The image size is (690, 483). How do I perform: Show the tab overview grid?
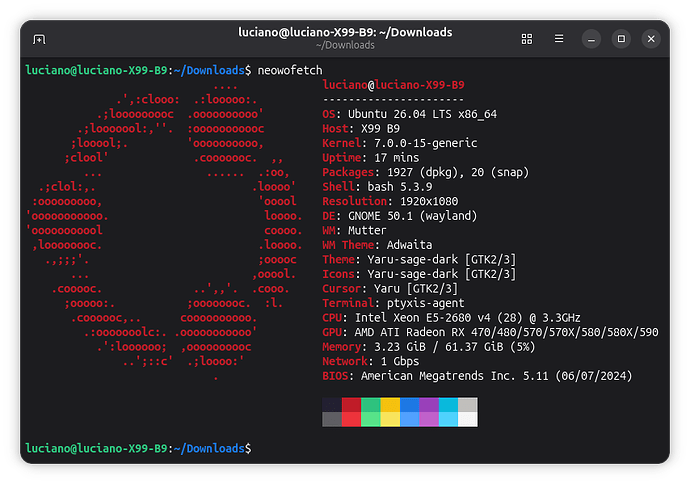527,39
